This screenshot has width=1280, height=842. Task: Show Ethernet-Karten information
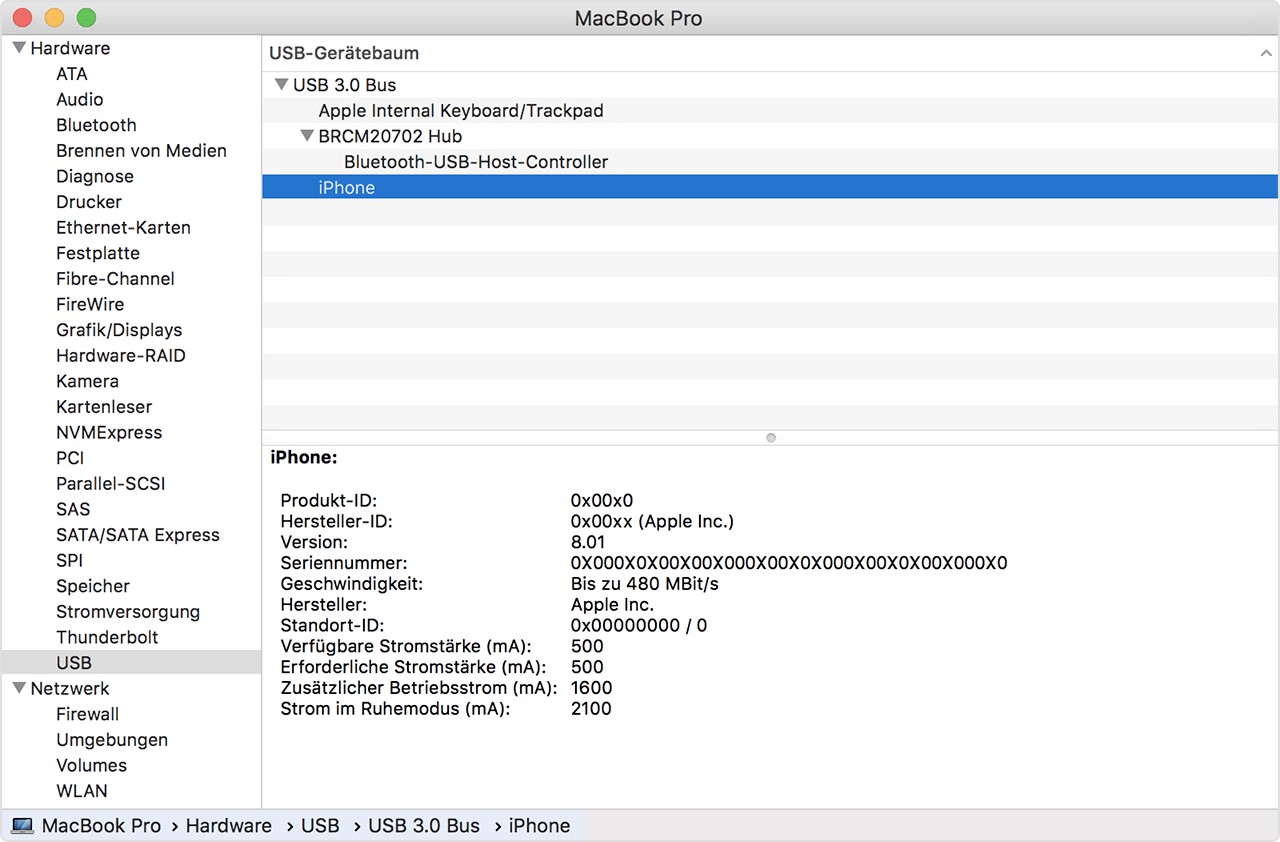click(x=123, y=228)
